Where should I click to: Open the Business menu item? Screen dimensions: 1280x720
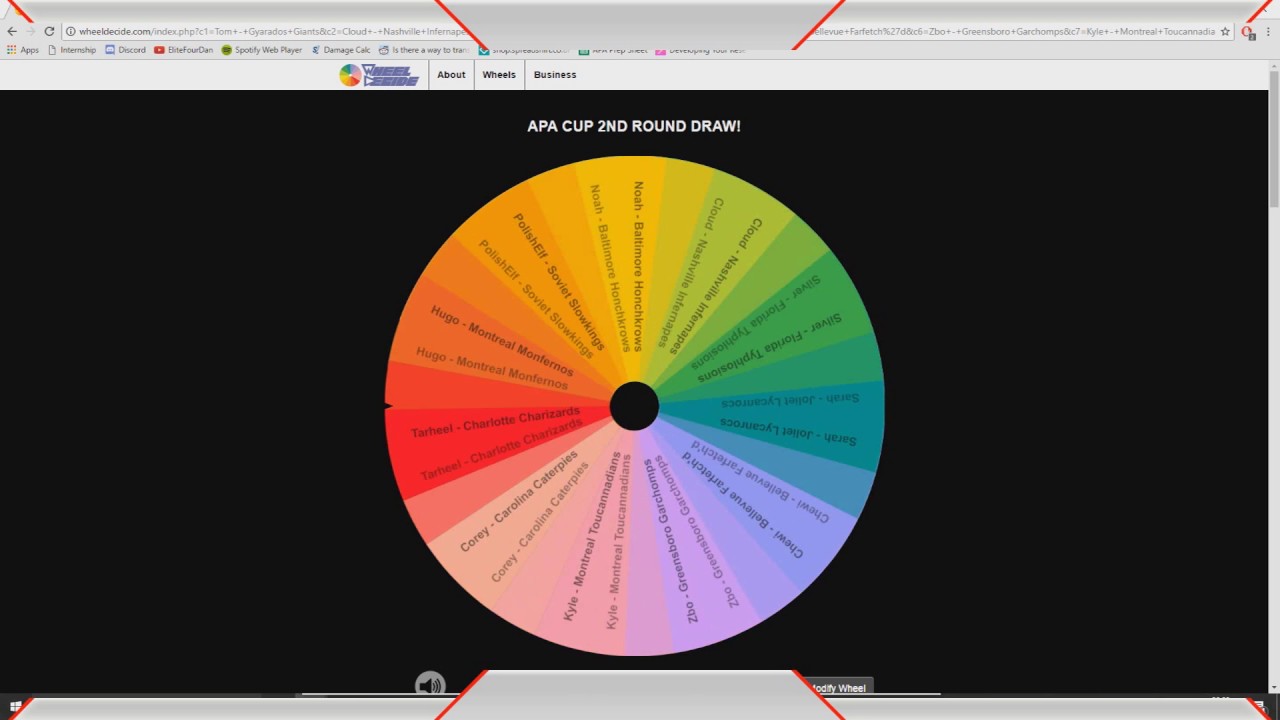pos(555,75)
